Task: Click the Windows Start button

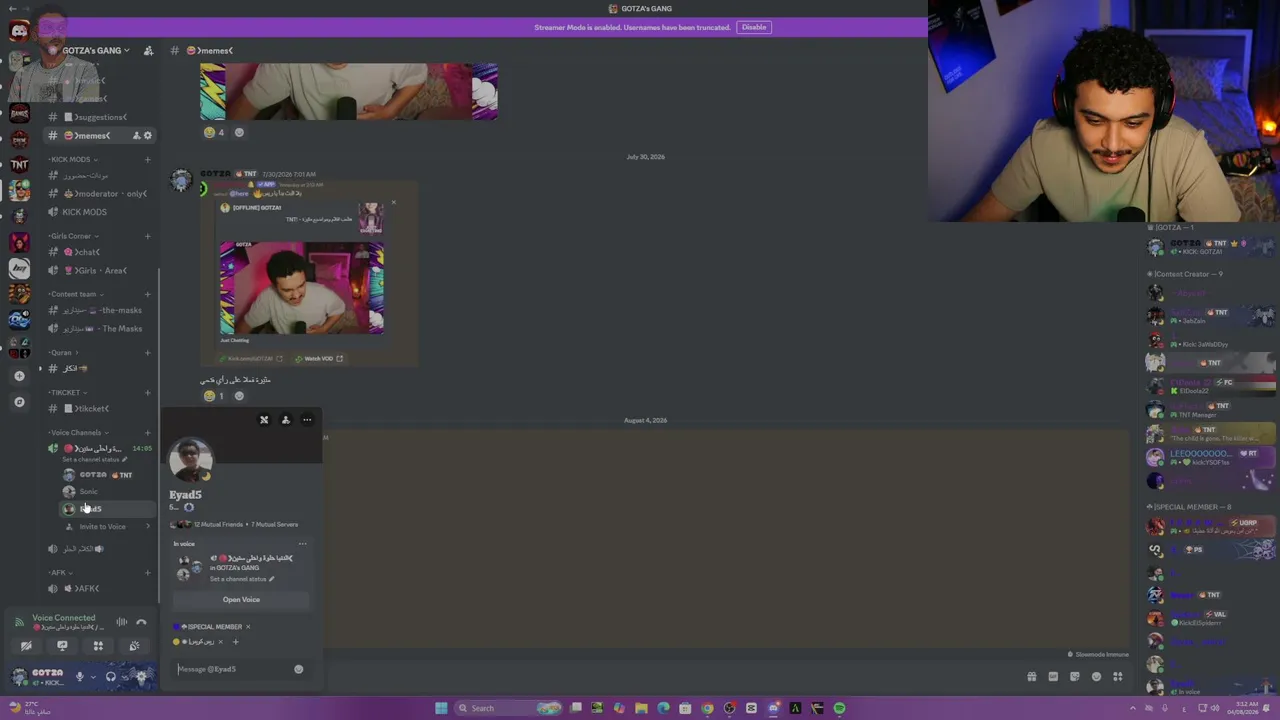Action: click(441, 708)
